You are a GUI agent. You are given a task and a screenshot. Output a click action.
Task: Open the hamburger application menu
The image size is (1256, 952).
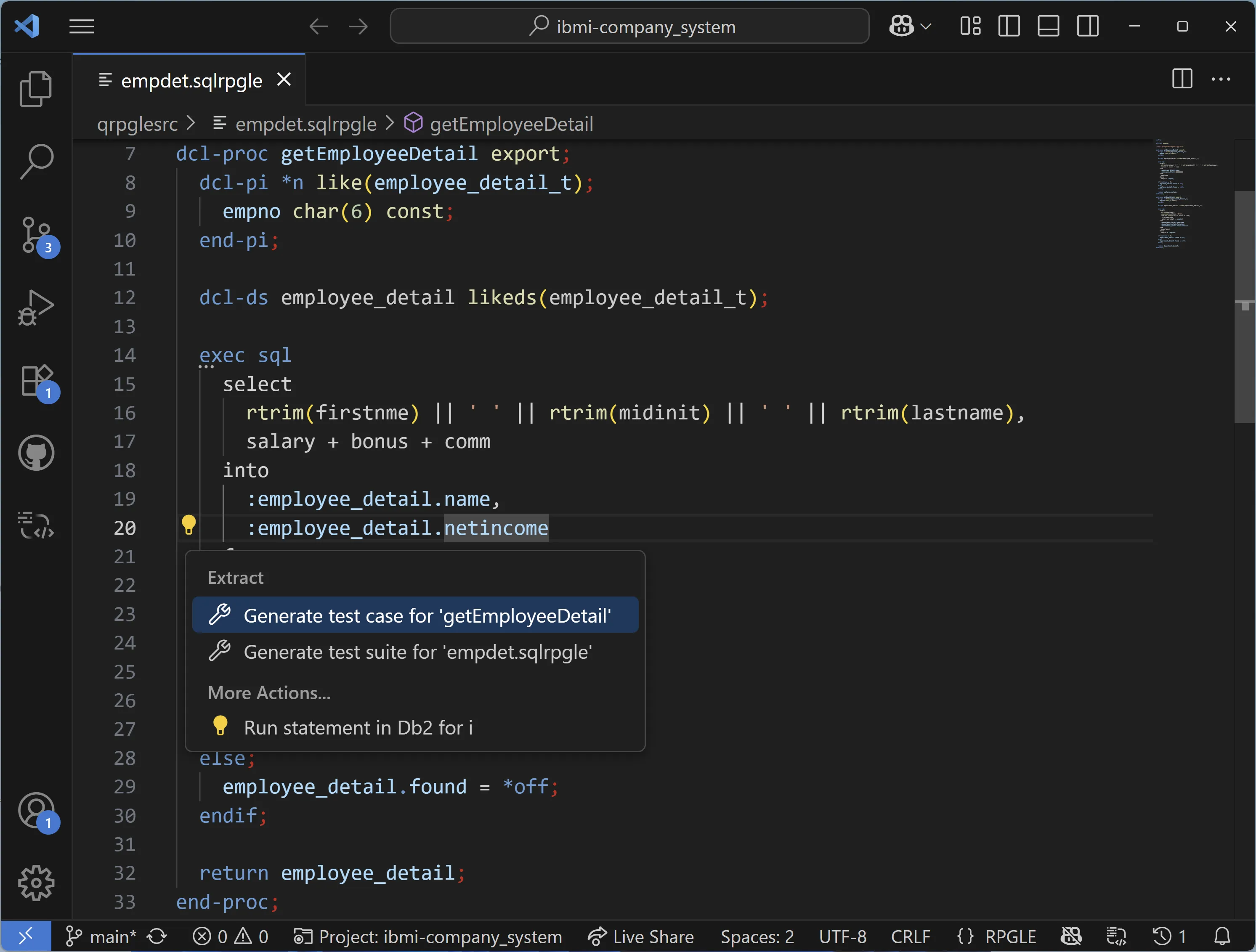click(82, 26)
